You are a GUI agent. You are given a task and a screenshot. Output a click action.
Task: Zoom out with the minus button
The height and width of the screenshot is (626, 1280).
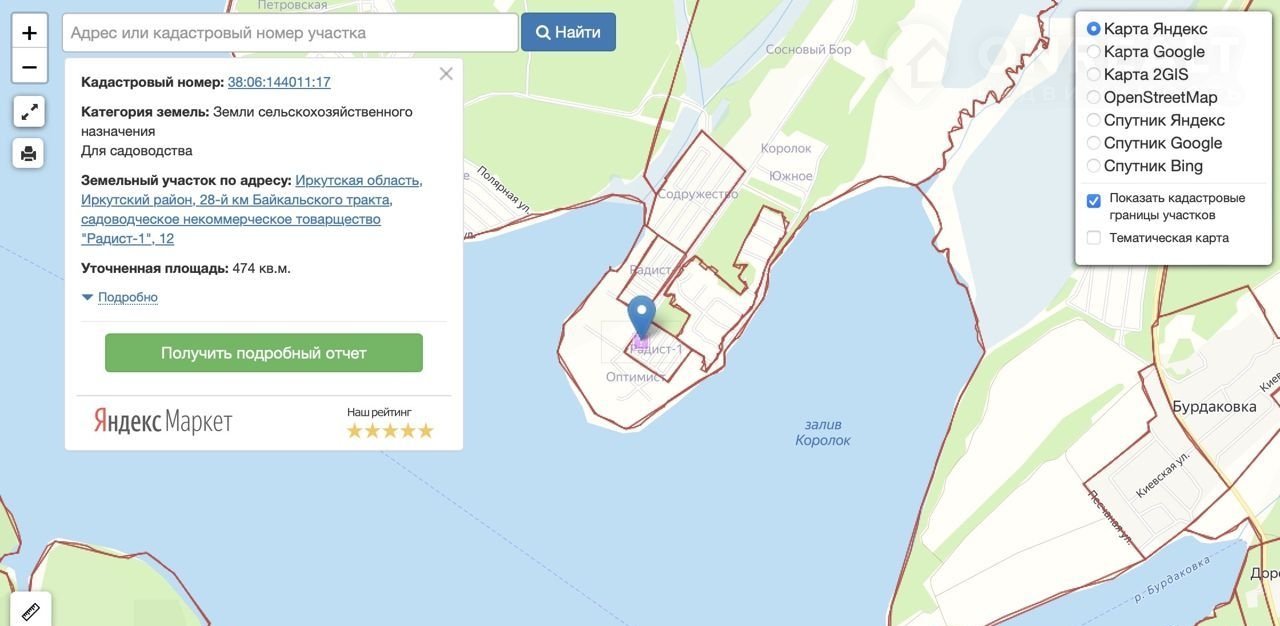(x=29, y=67)
